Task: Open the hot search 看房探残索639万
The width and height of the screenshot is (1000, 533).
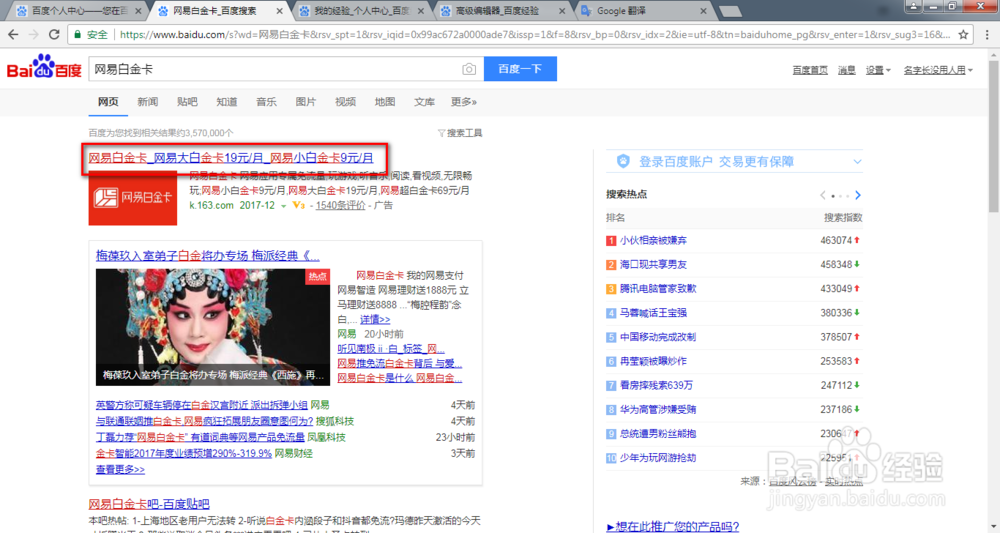Action: (x=656, y=385)
